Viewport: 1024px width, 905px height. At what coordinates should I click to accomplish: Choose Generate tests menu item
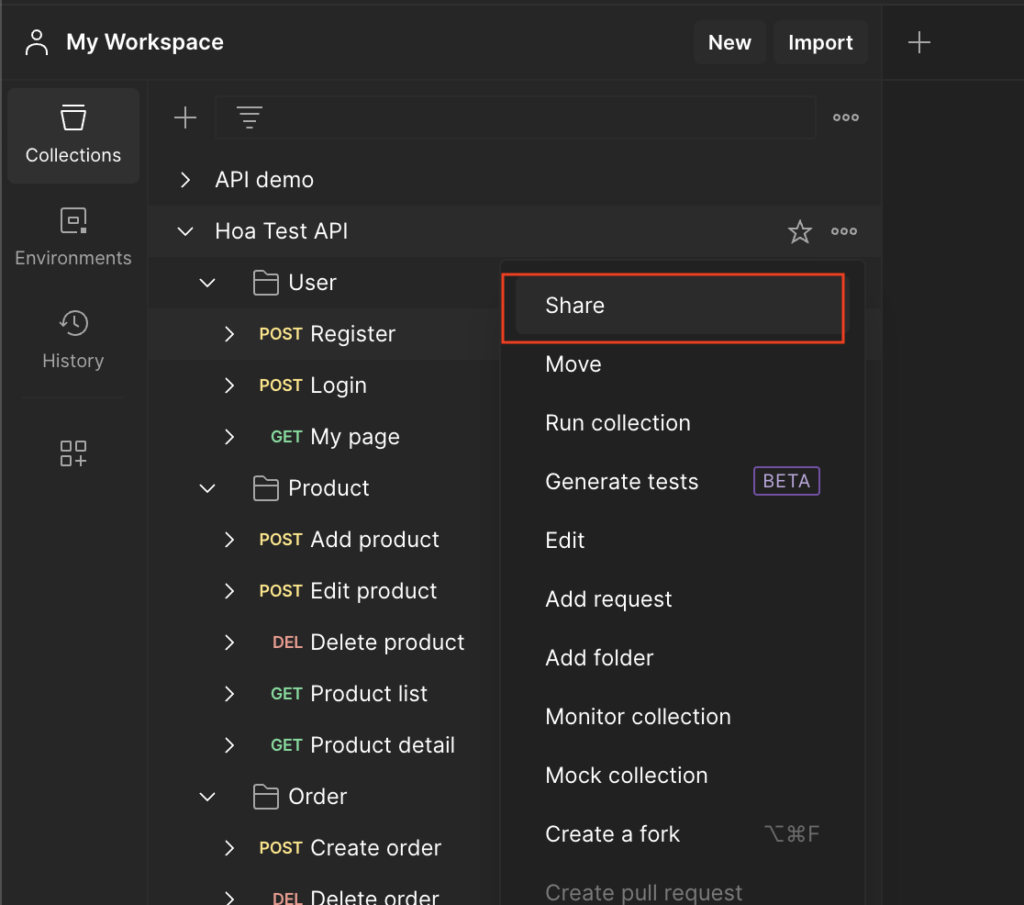click(682, 482)
